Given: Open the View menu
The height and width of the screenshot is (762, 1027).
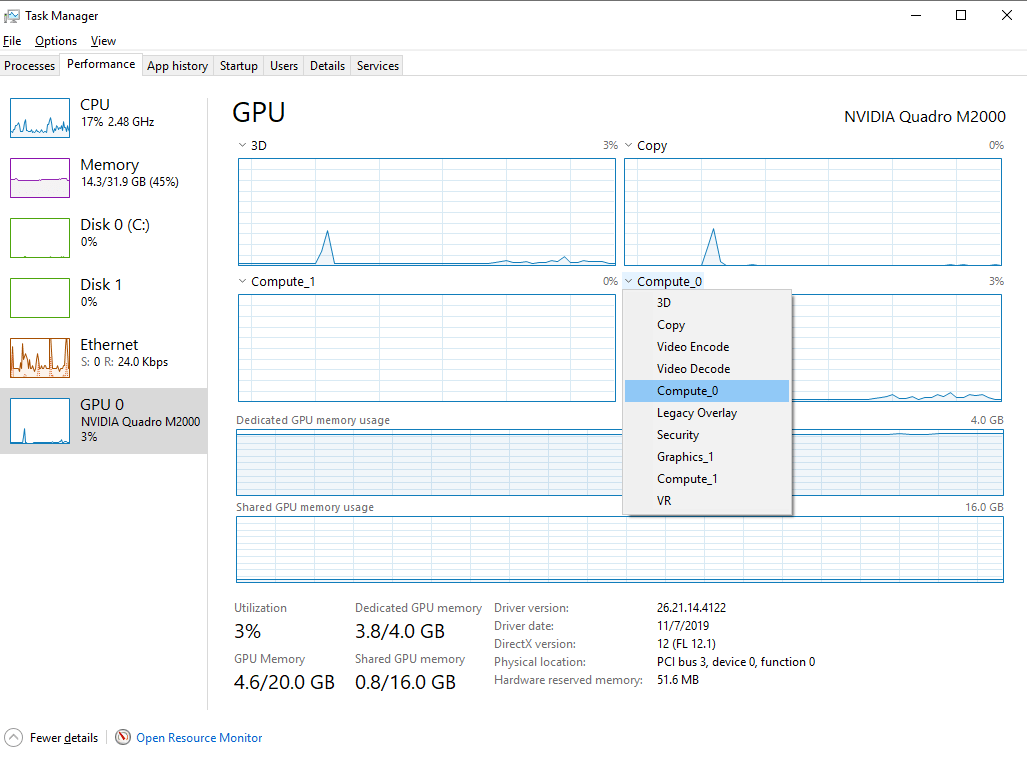Looking at the screenshot, I should point(103,41).
